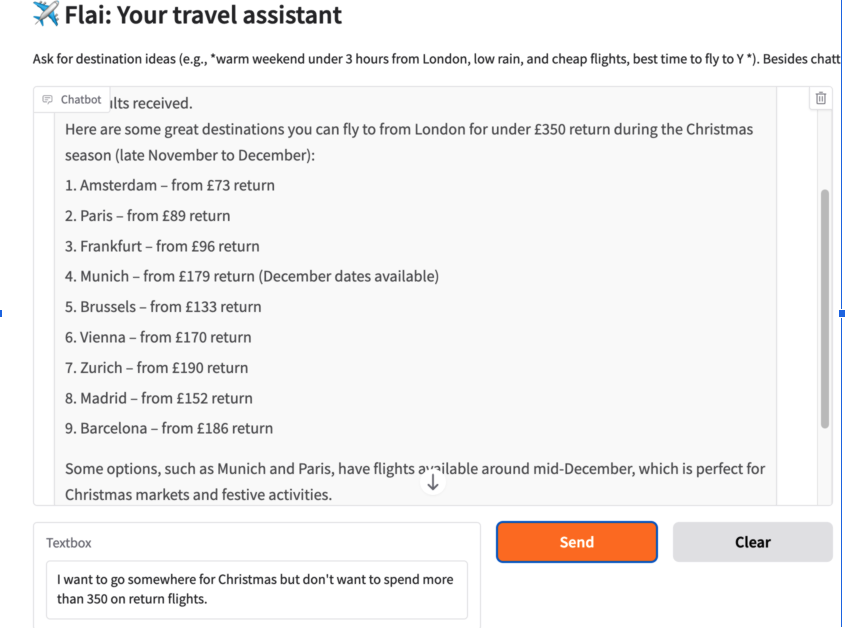This screenshot has width=845, height=628.
Task: Click the scroll-to-bottom arrow in chat
Action: coord(433,483)
